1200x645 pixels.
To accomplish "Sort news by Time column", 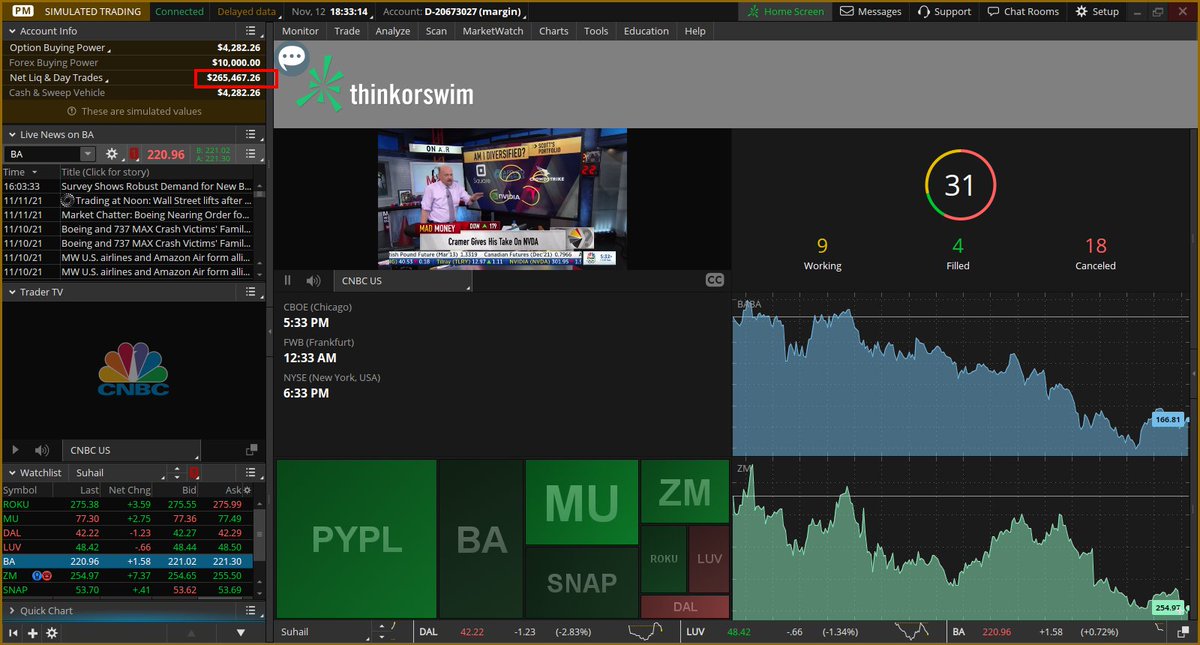I will pyautogui.click(x=30, y=172).
